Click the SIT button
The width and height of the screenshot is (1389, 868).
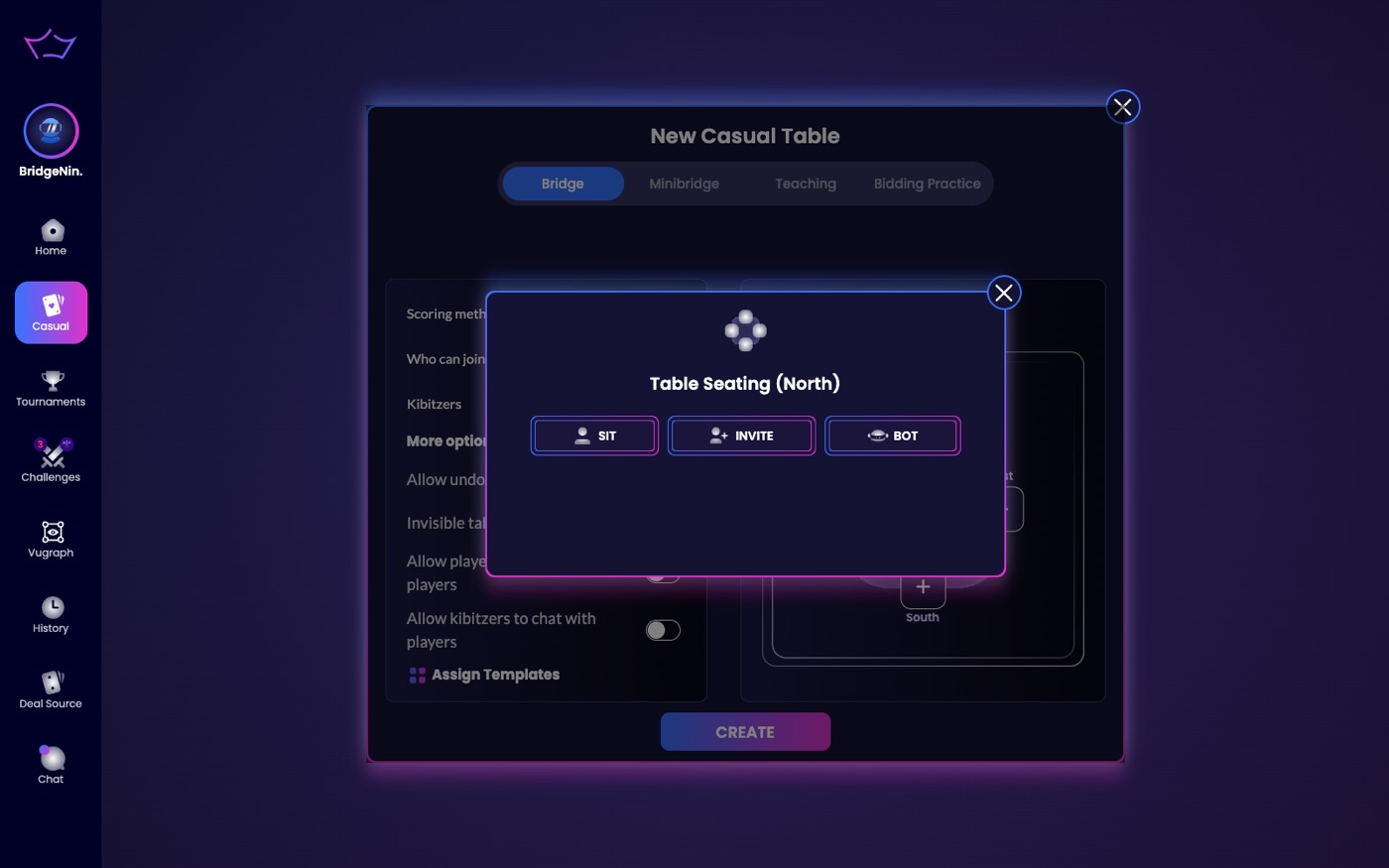(594, 435)
